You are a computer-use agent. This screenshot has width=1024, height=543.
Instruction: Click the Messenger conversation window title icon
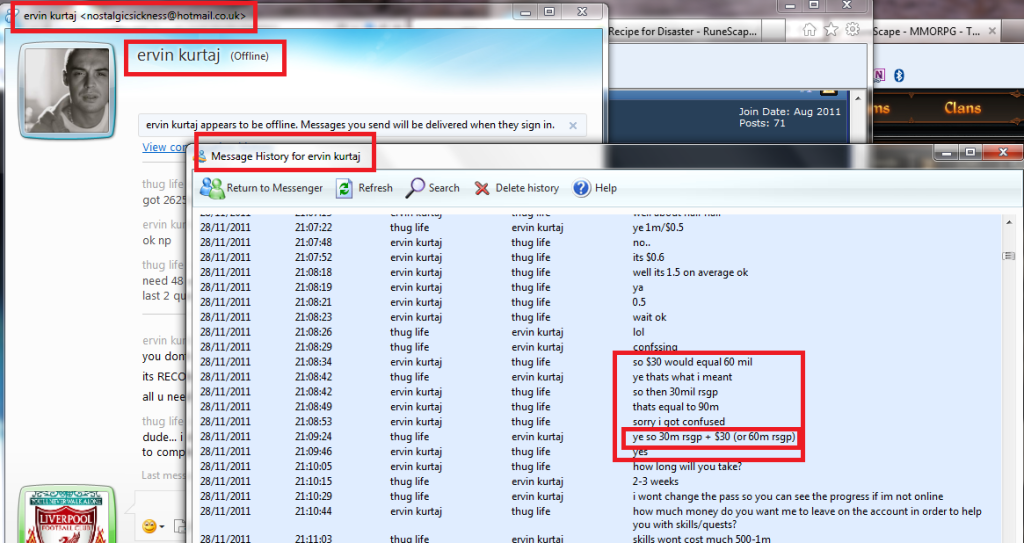11,14
